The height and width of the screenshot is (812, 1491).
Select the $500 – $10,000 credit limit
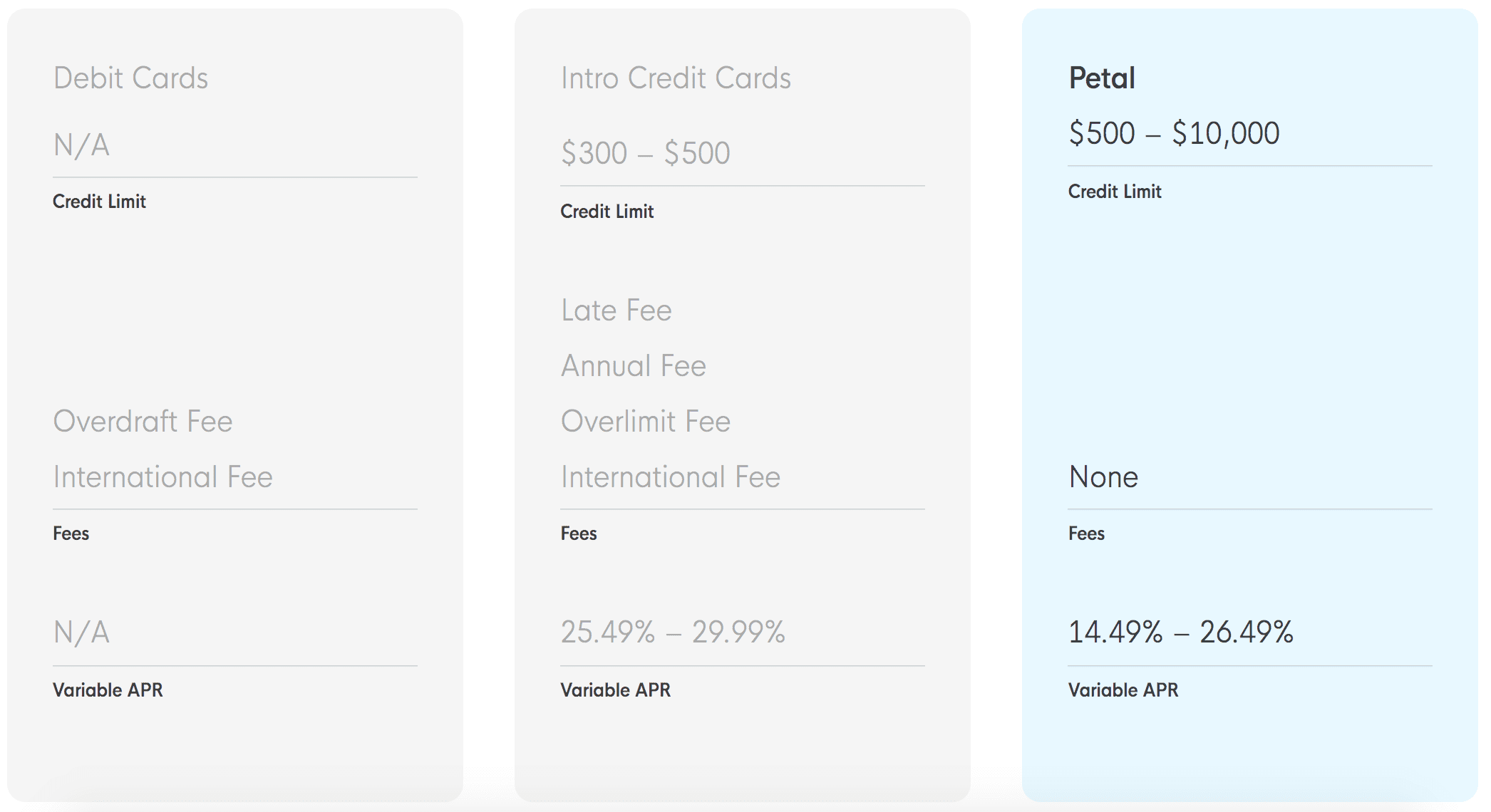pyautogui.click(x=1174, y=133)
